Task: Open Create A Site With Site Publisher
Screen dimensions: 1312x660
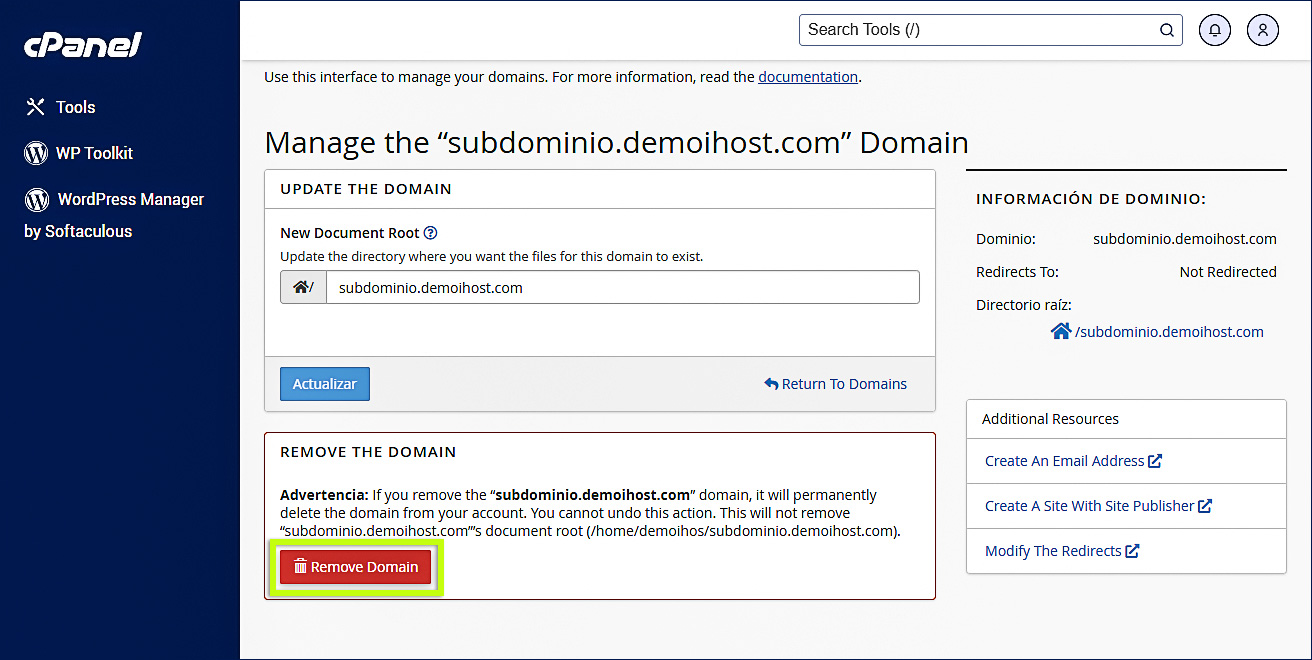Action: click(x=1098, y=506)
